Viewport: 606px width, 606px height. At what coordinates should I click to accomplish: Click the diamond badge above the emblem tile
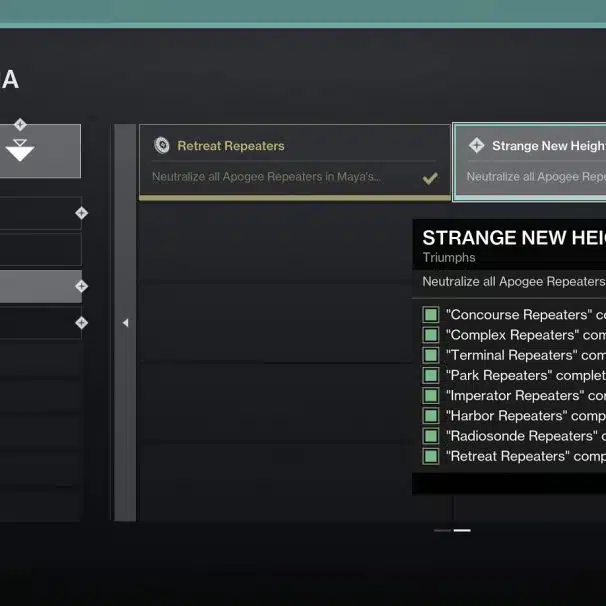(x=20, y=124)
